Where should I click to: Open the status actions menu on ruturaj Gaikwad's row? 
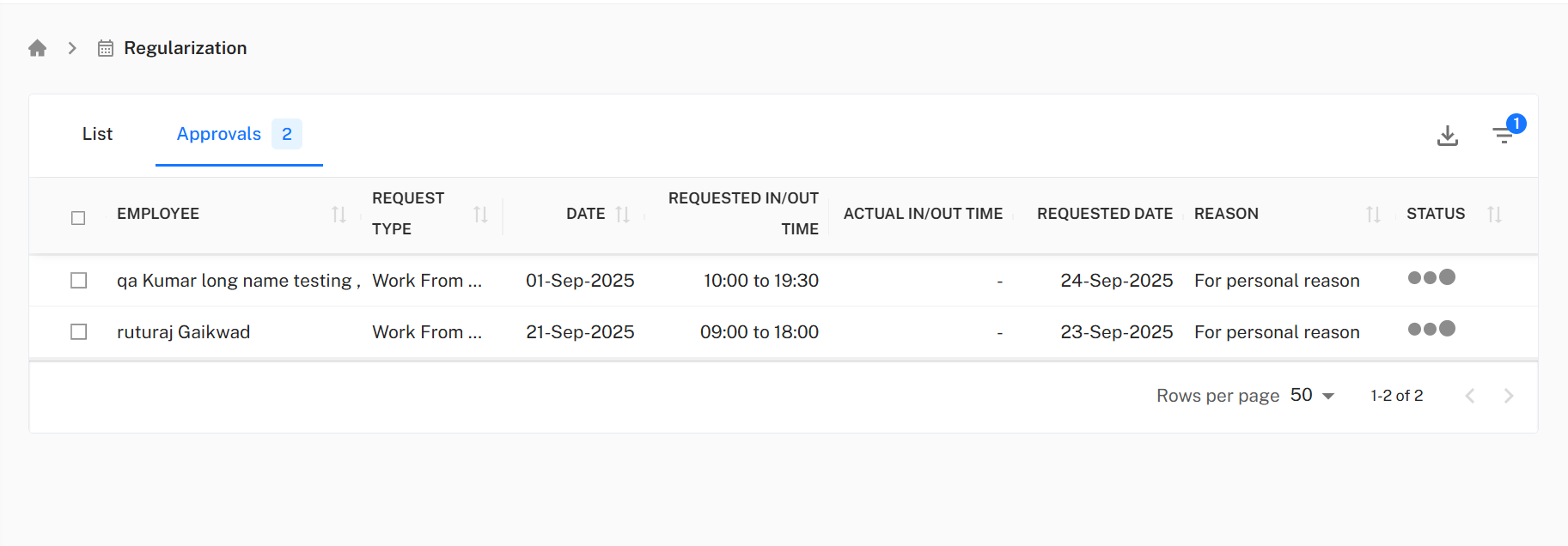coord(1431,328)
